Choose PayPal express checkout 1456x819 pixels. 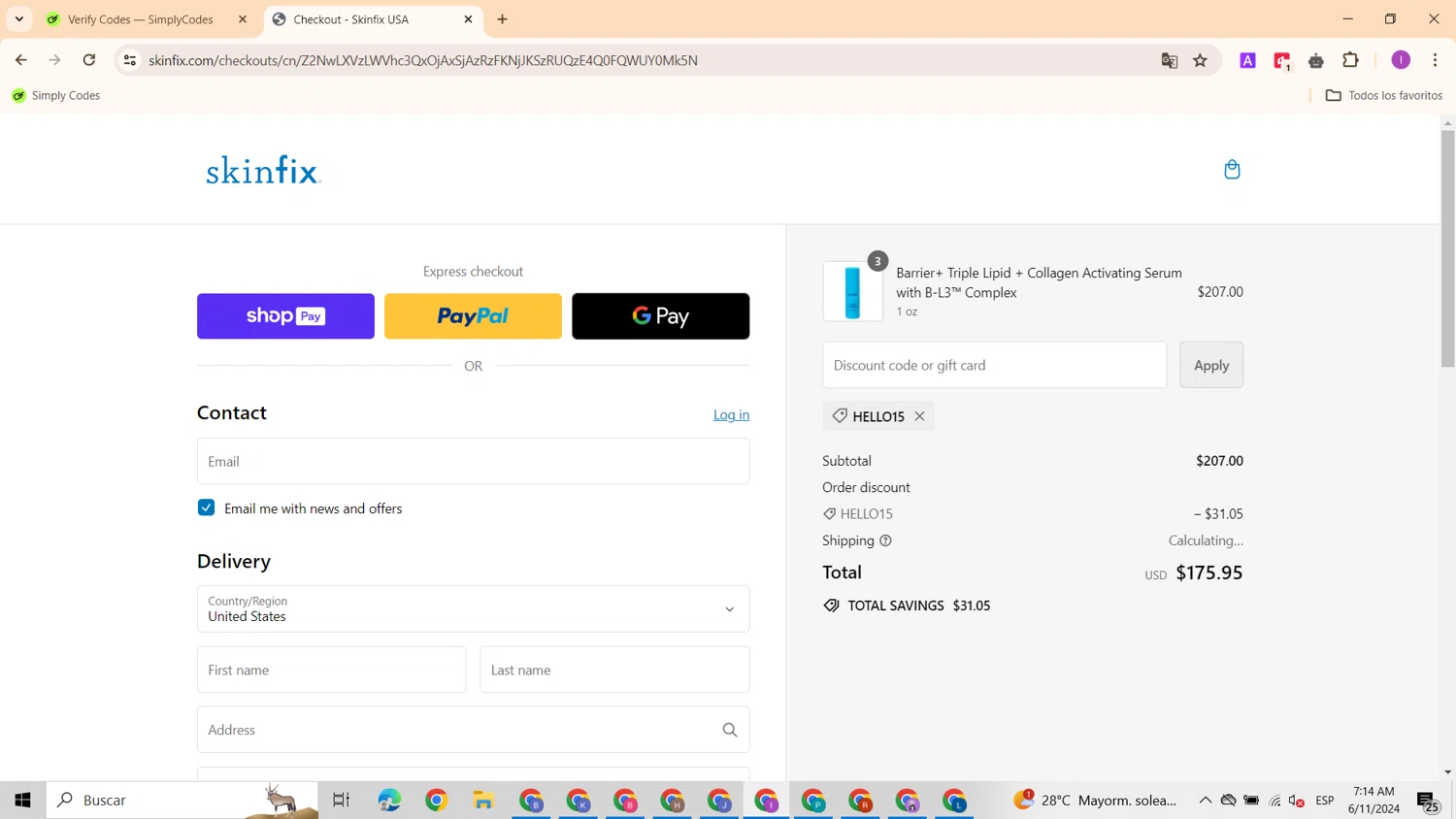473,316
